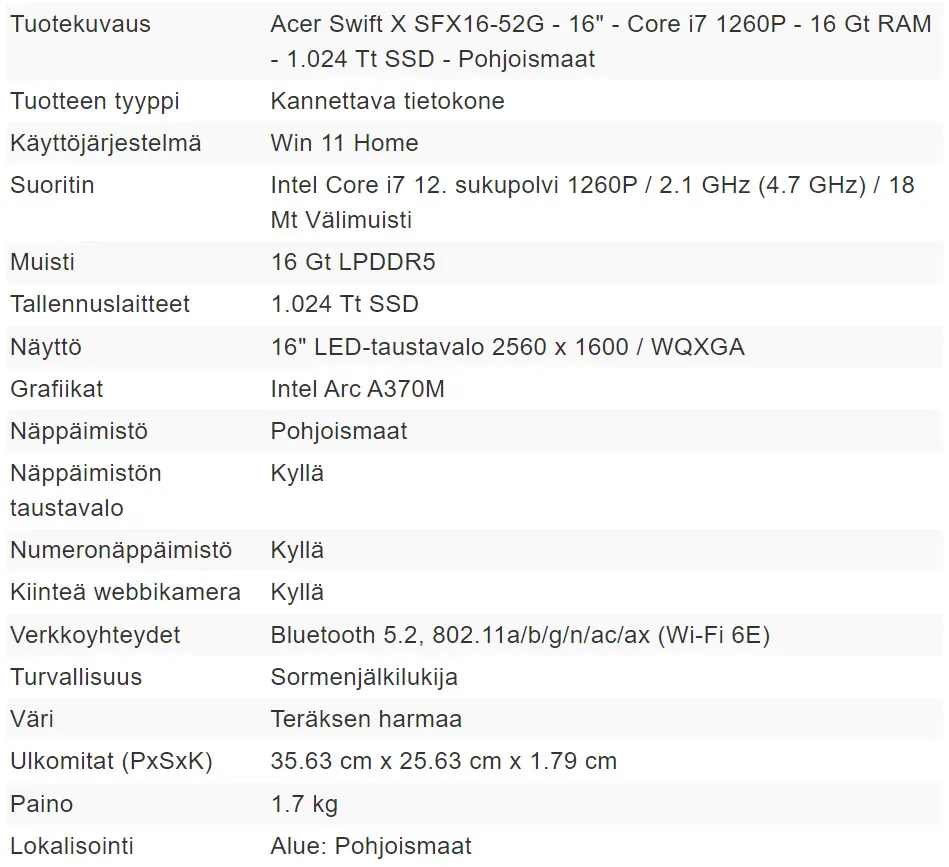949x867 pixels.
Task: Click the 1.7 kg weight value
Action: tap(304, 804)
